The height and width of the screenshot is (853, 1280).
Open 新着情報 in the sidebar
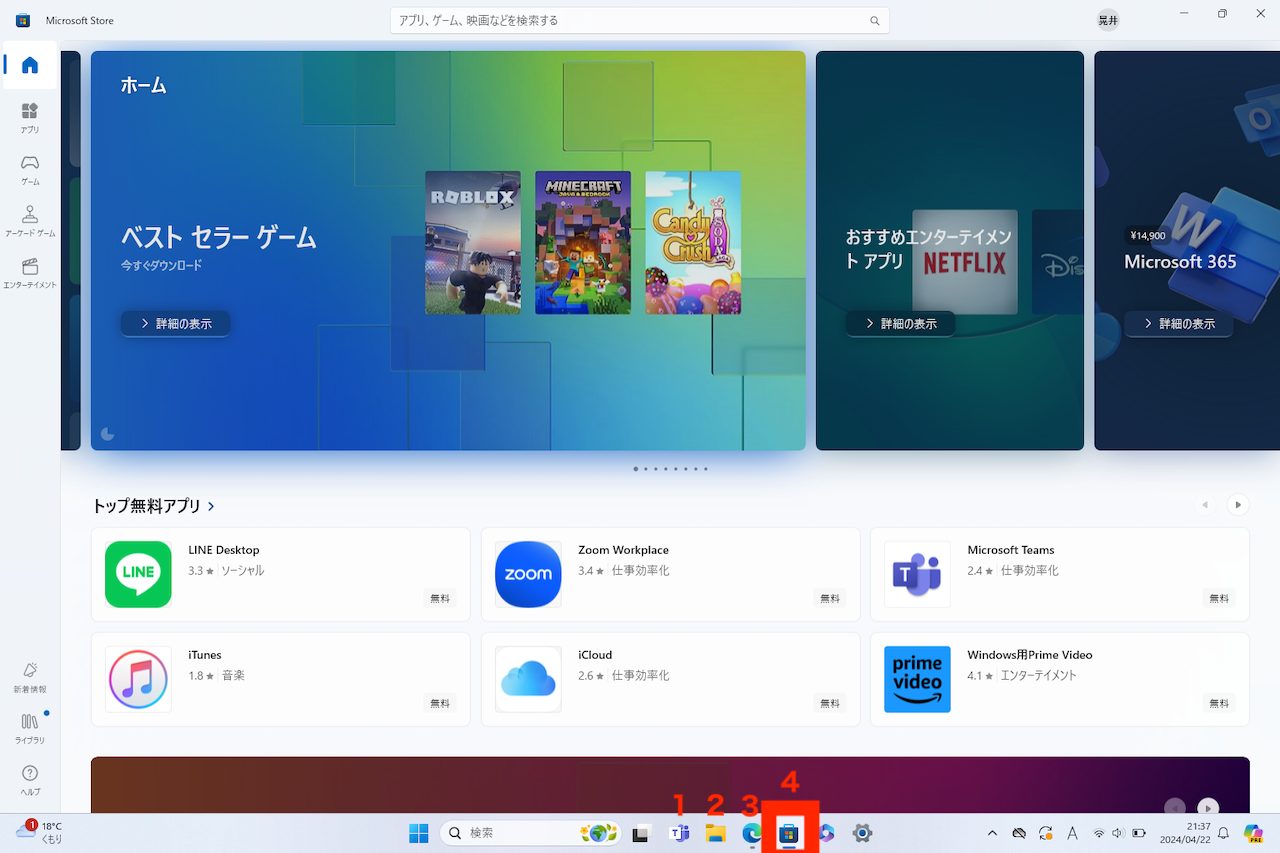pyautogui.click(x=30, y=677)
